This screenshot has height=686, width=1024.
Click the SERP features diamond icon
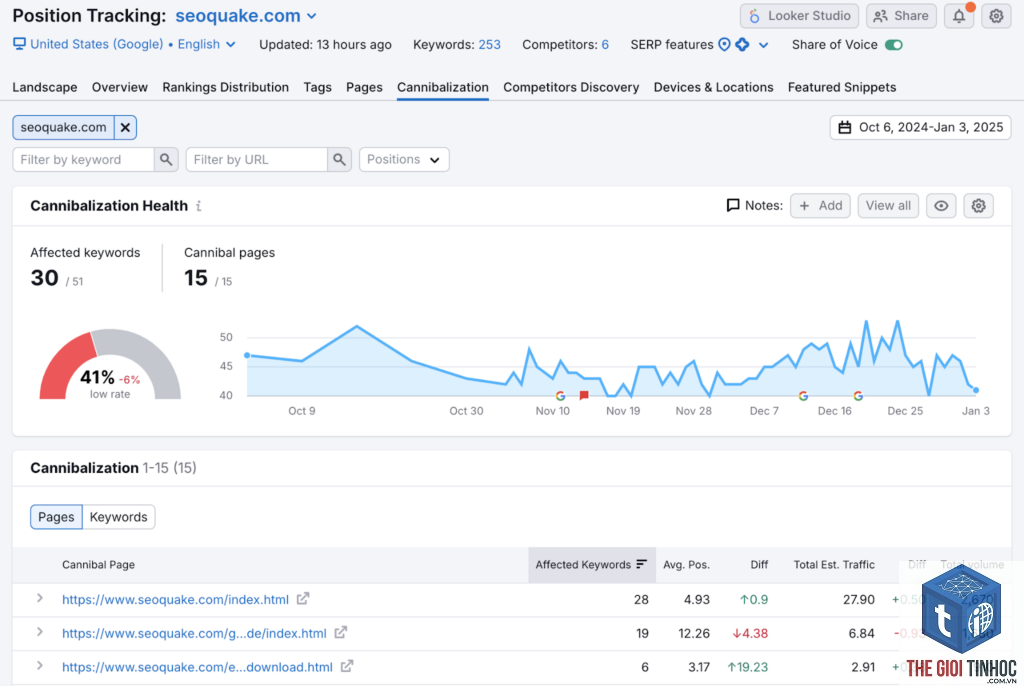click(743, 44)
